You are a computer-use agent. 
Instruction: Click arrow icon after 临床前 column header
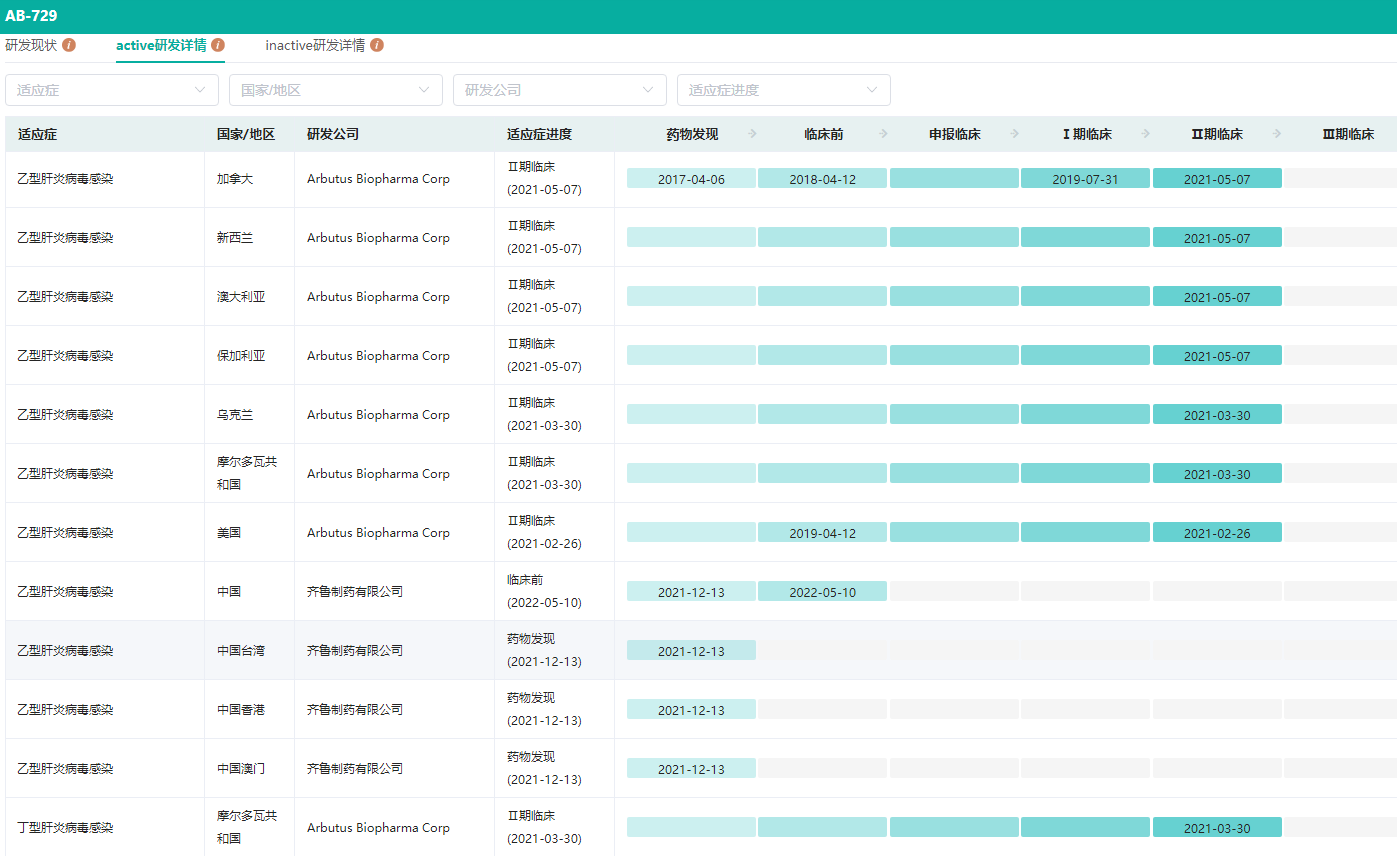tap(883, 134)
